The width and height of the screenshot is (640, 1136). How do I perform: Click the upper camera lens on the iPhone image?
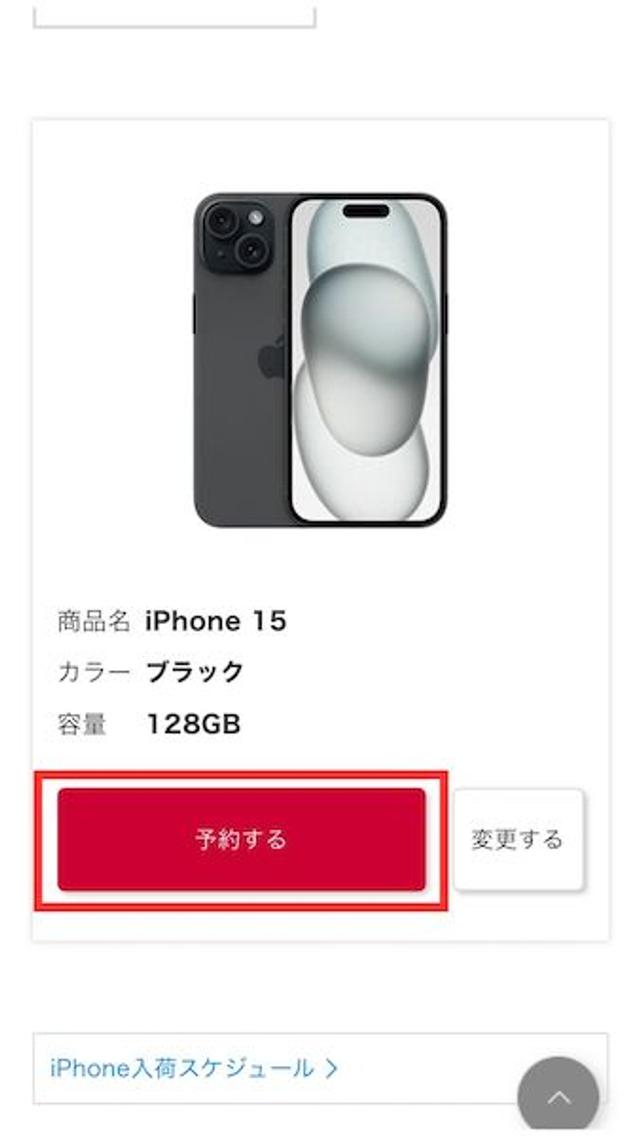click(221, 220)
